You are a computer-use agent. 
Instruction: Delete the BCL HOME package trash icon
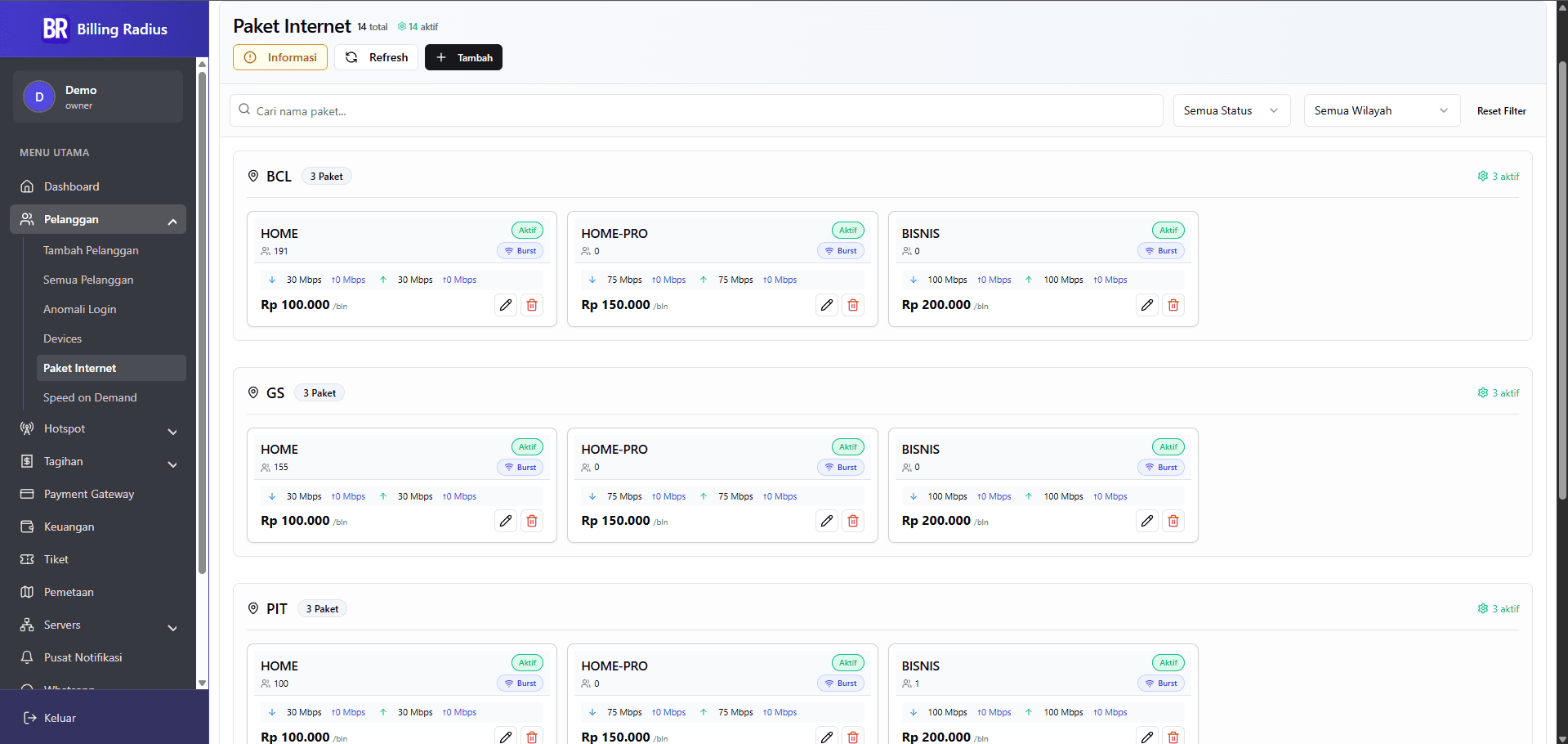pos(532,305)
